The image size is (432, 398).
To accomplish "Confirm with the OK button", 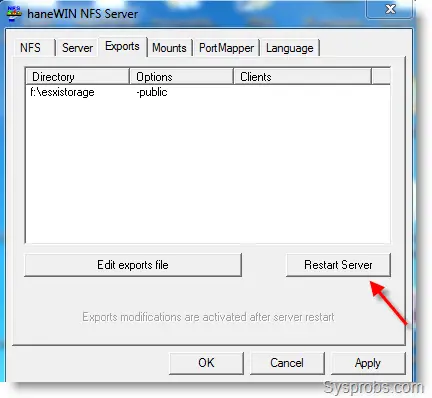I will coord(206,363).
